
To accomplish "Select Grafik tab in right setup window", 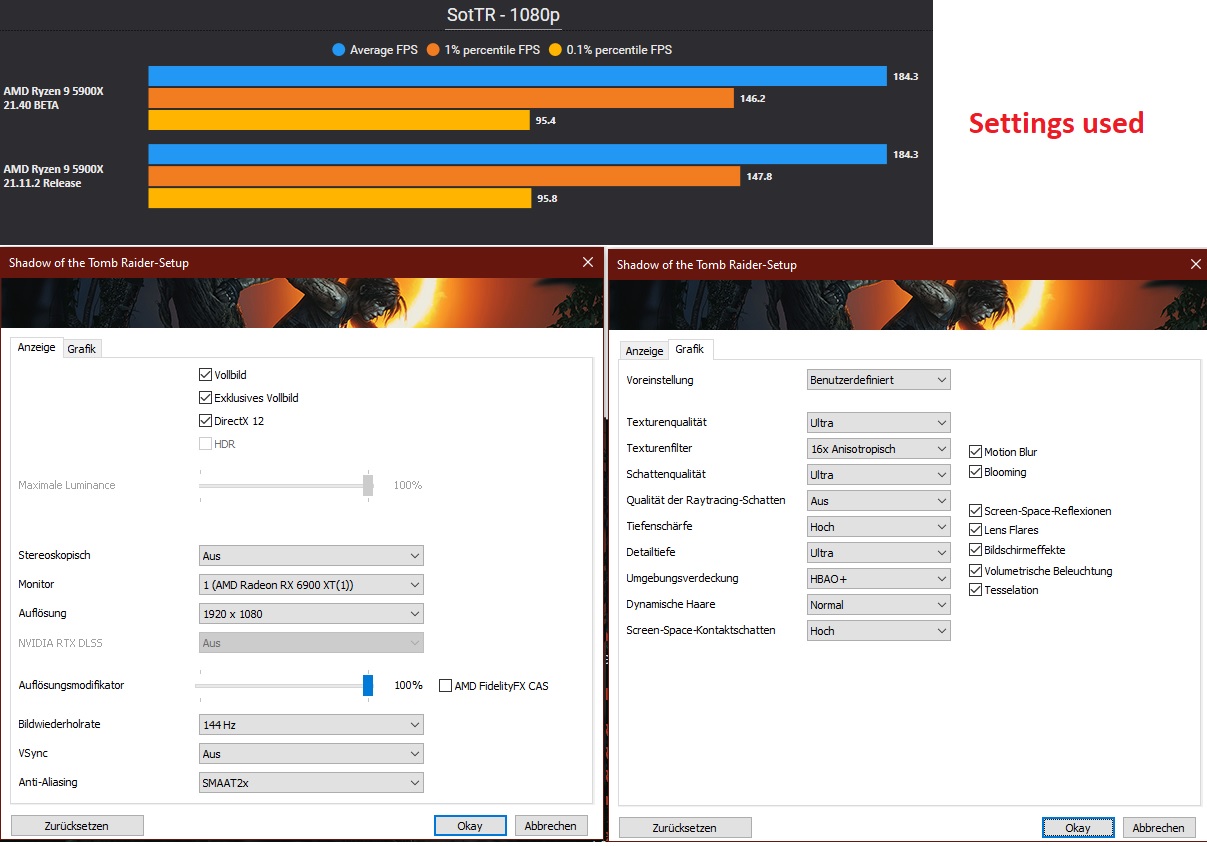I will [690, 349].
